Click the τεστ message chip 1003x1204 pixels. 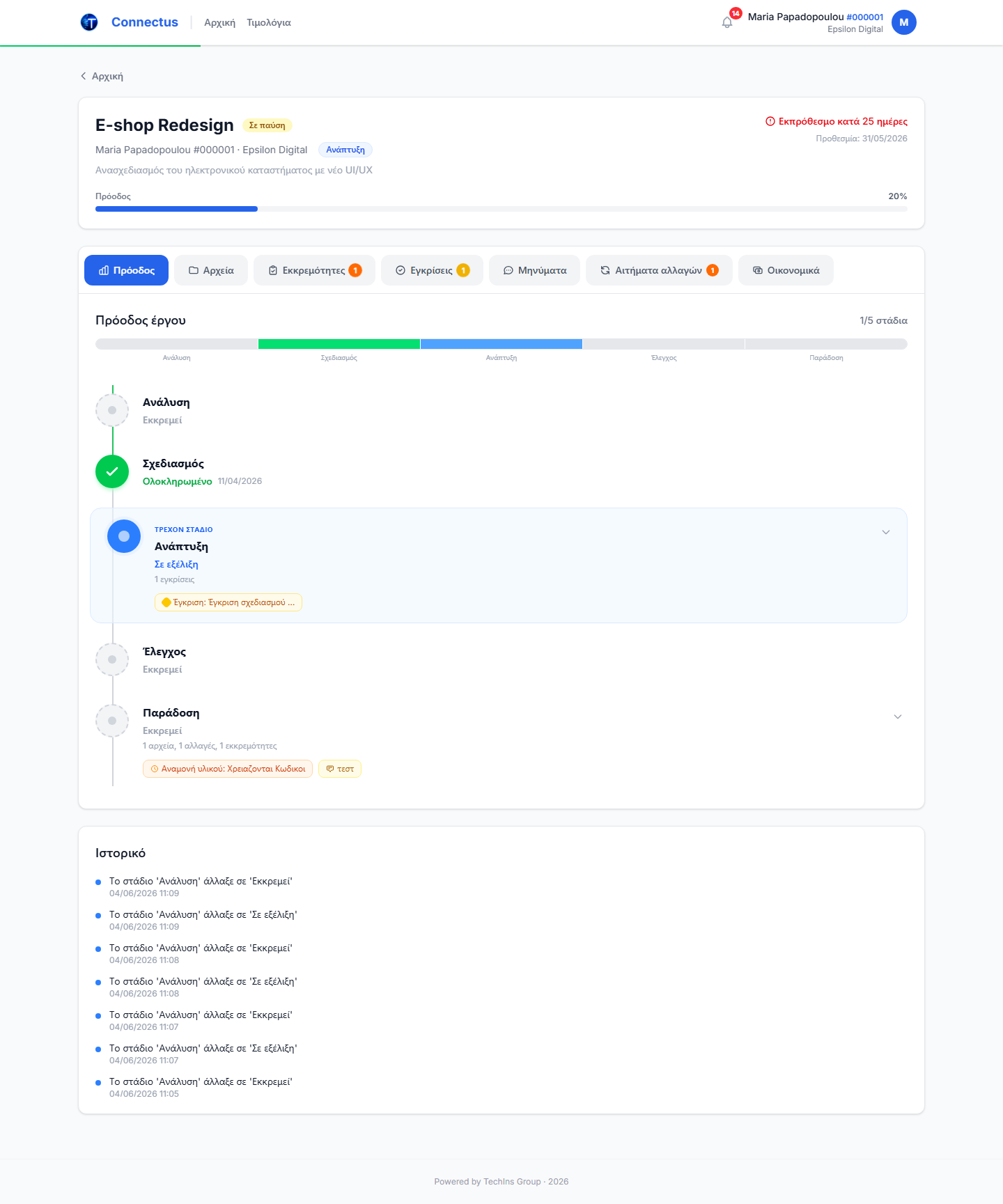(x=340, y=769)
